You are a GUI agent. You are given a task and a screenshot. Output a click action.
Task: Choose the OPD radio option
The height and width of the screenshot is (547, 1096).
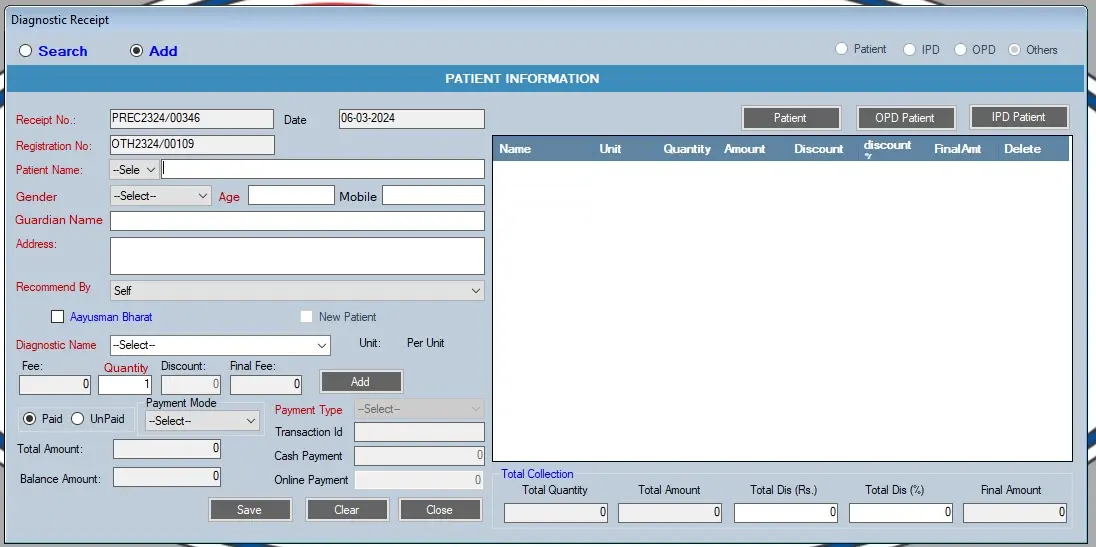[960, 49]
